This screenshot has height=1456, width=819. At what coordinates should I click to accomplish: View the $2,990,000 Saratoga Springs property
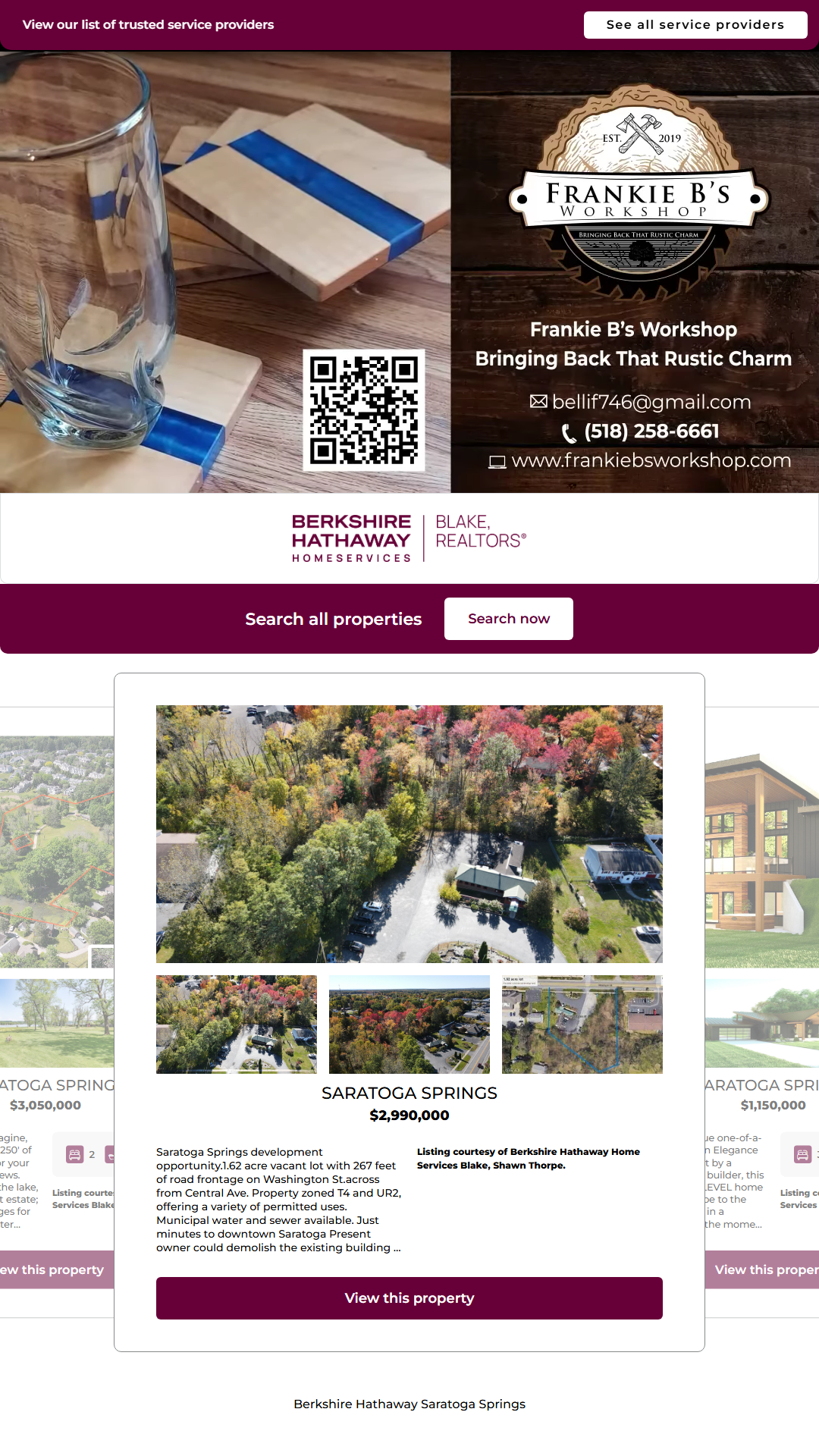409,1298
